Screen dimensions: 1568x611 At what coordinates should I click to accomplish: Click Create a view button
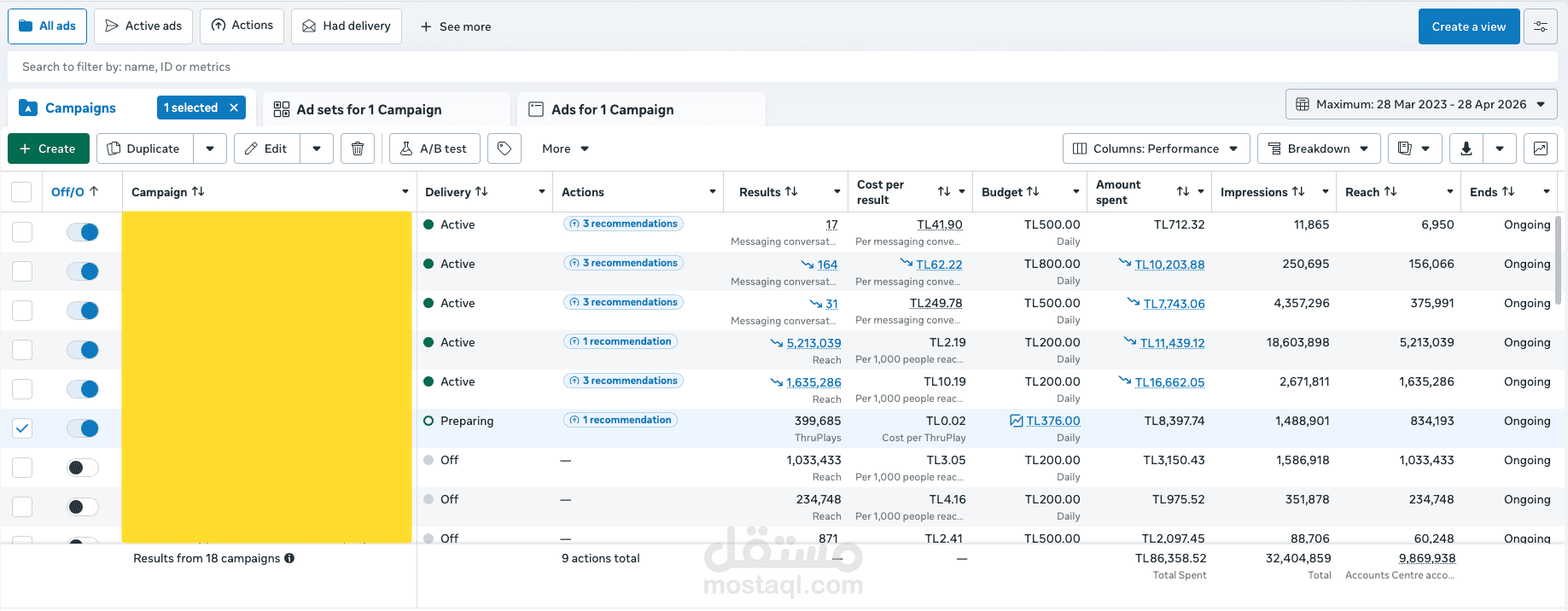(1469, 26)
